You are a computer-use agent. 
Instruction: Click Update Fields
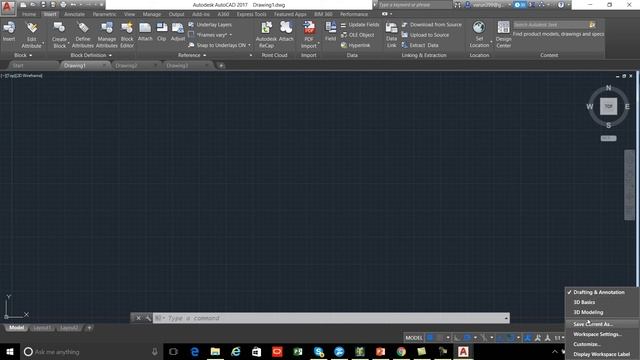pyautogui.click(x=360, y=24)
